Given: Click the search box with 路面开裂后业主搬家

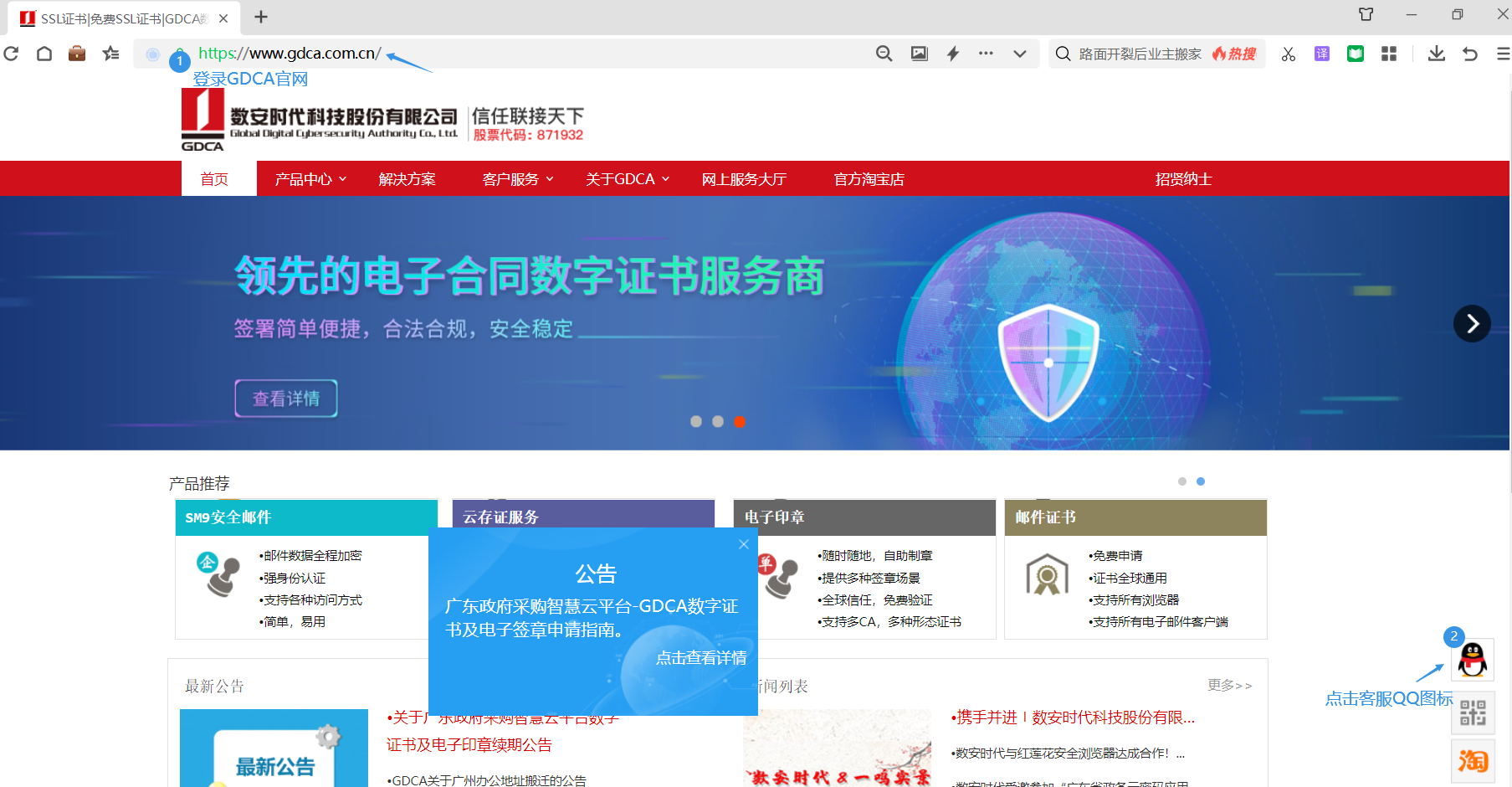Looking at the screenshot, I should 1156,54.
